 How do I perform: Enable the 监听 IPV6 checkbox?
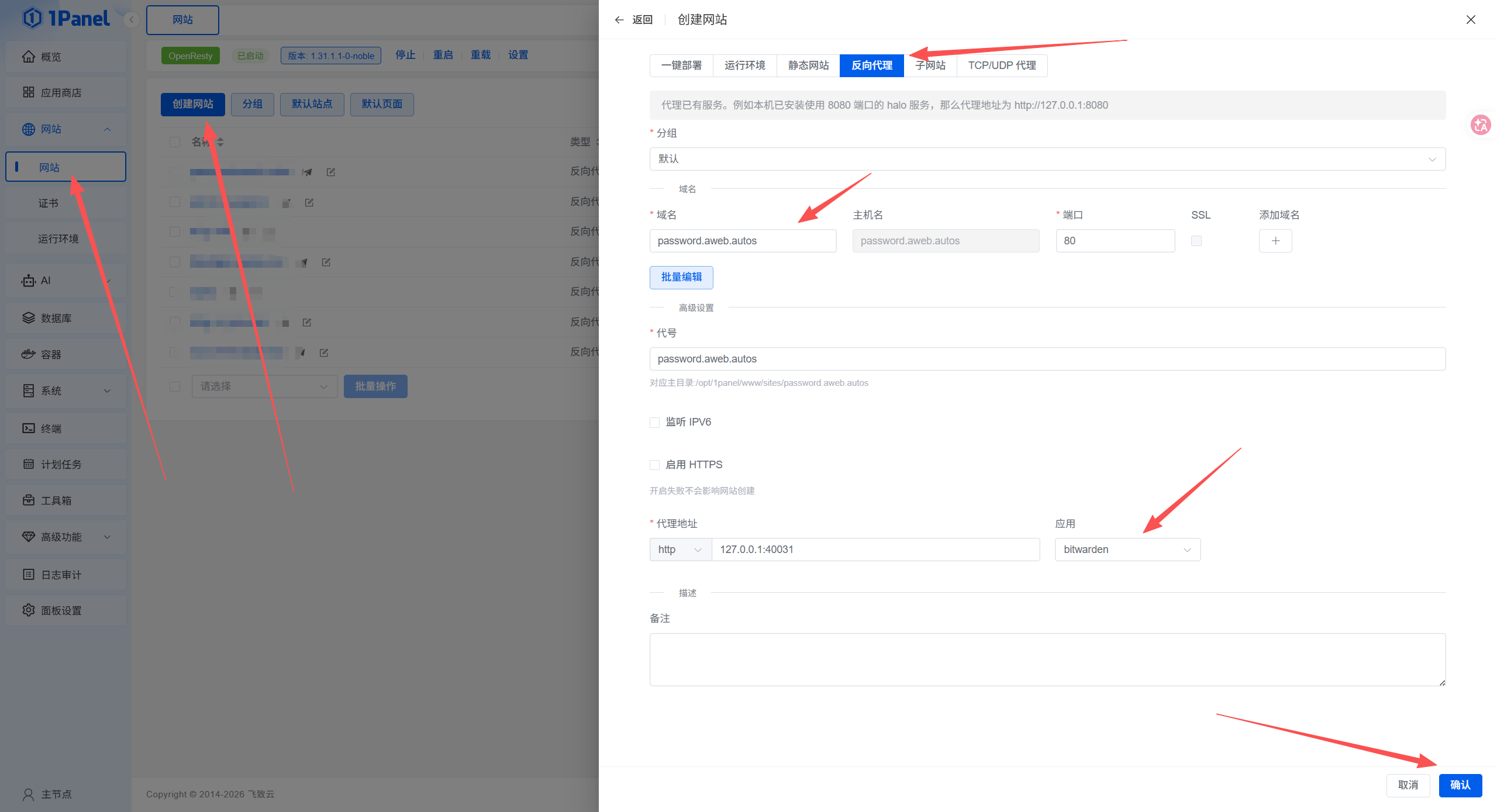654,422
